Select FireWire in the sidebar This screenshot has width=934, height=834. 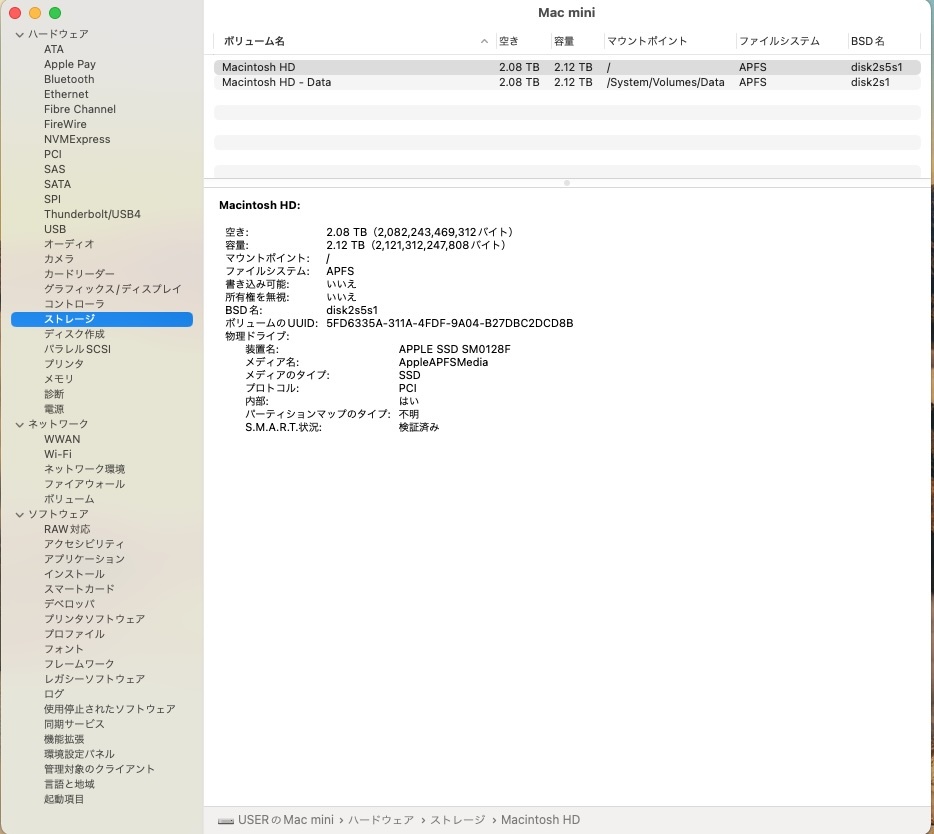[65, 124]
